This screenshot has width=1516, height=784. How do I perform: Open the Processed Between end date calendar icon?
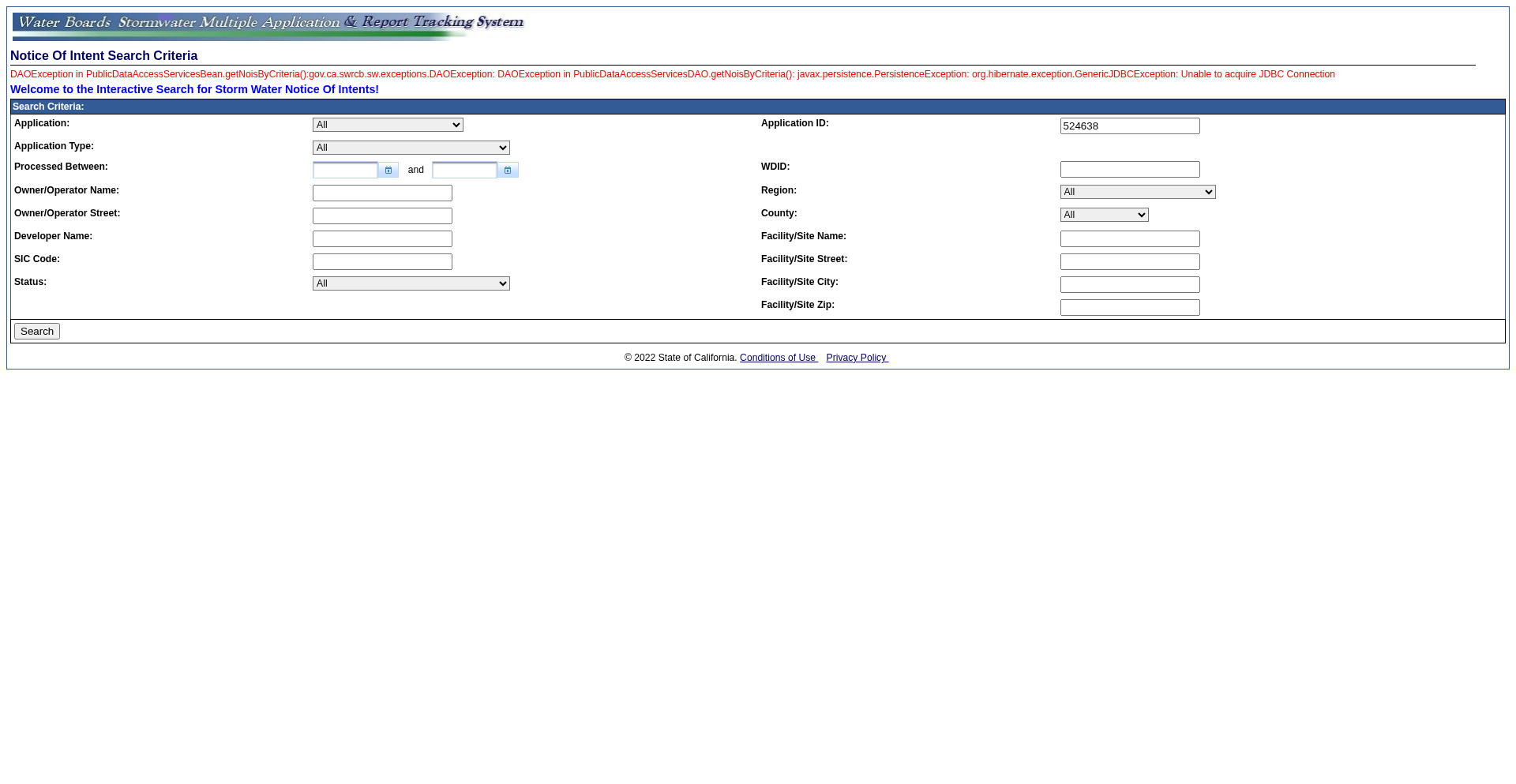pos(507,171)
